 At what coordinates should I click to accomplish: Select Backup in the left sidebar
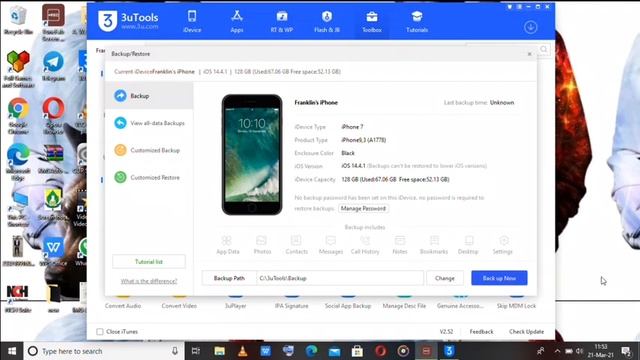(149, 96)
